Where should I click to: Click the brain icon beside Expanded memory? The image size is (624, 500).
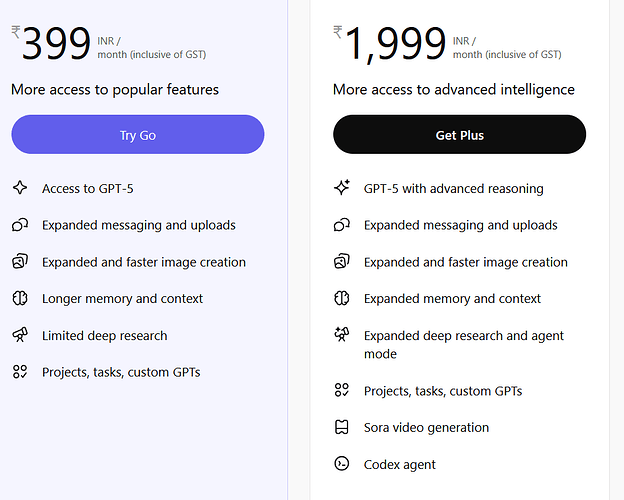click(342, 298)
